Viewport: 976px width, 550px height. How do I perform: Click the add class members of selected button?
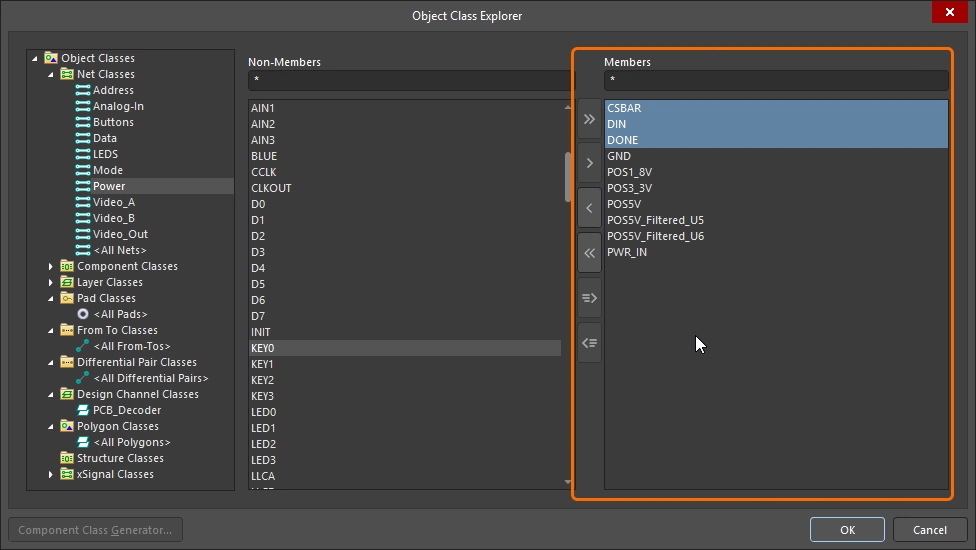pyautogui.click(x=589, y=298)
